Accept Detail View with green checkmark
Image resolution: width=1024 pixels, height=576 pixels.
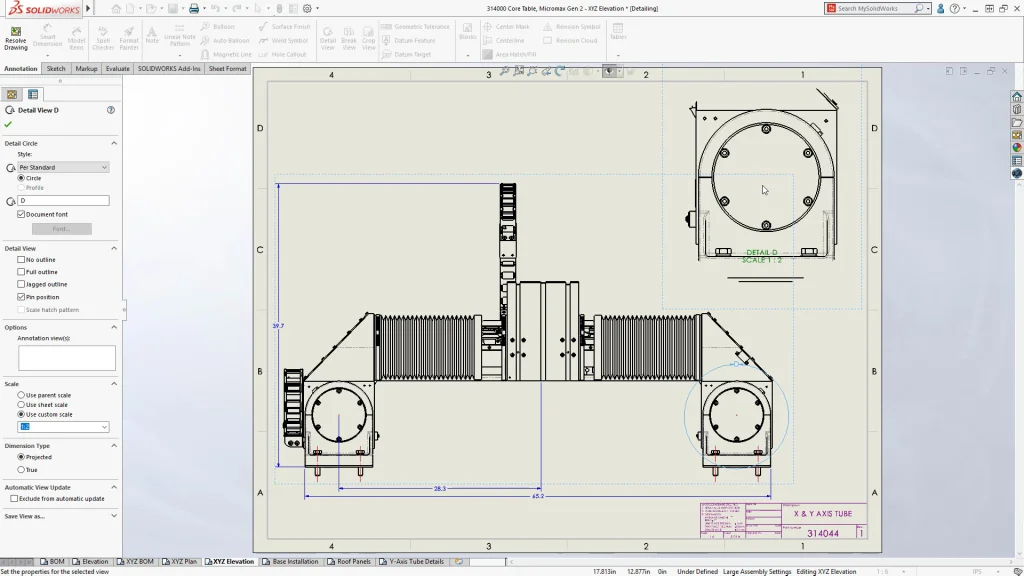pyautogui.click(x=8, y=125)
